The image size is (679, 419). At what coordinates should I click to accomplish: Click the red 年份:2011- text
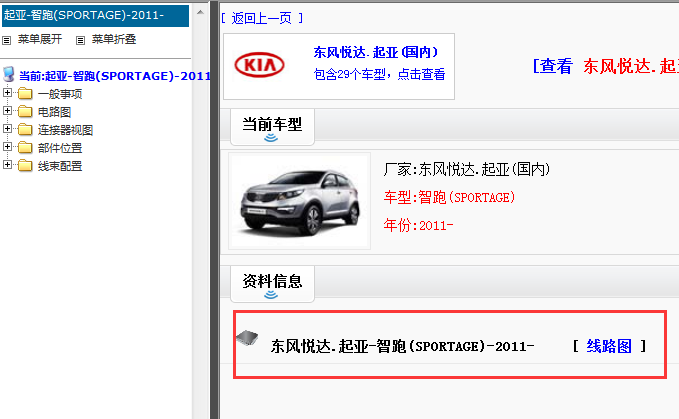tap(418, 225)
